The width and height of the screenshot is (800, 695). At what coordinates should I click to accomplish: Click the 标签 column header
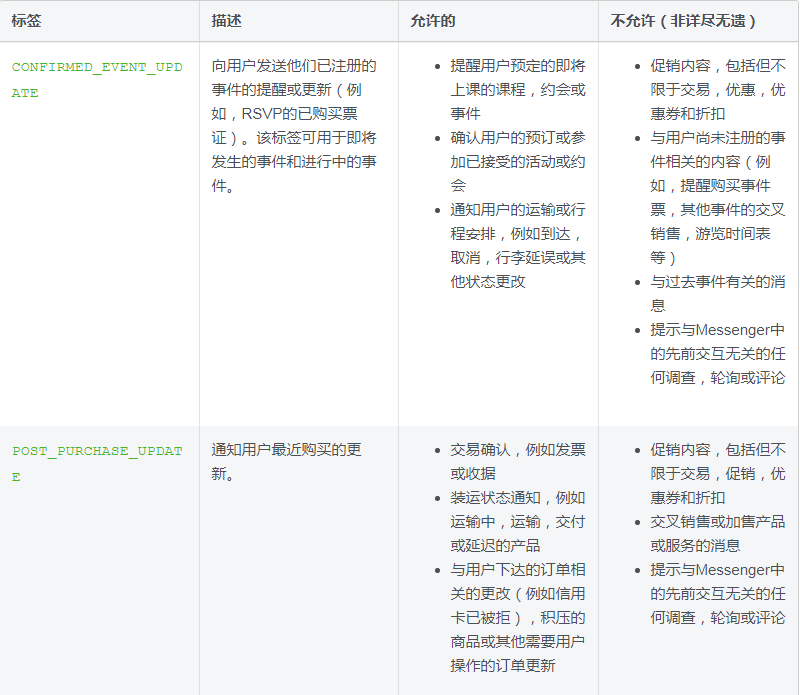pos(27,21)
